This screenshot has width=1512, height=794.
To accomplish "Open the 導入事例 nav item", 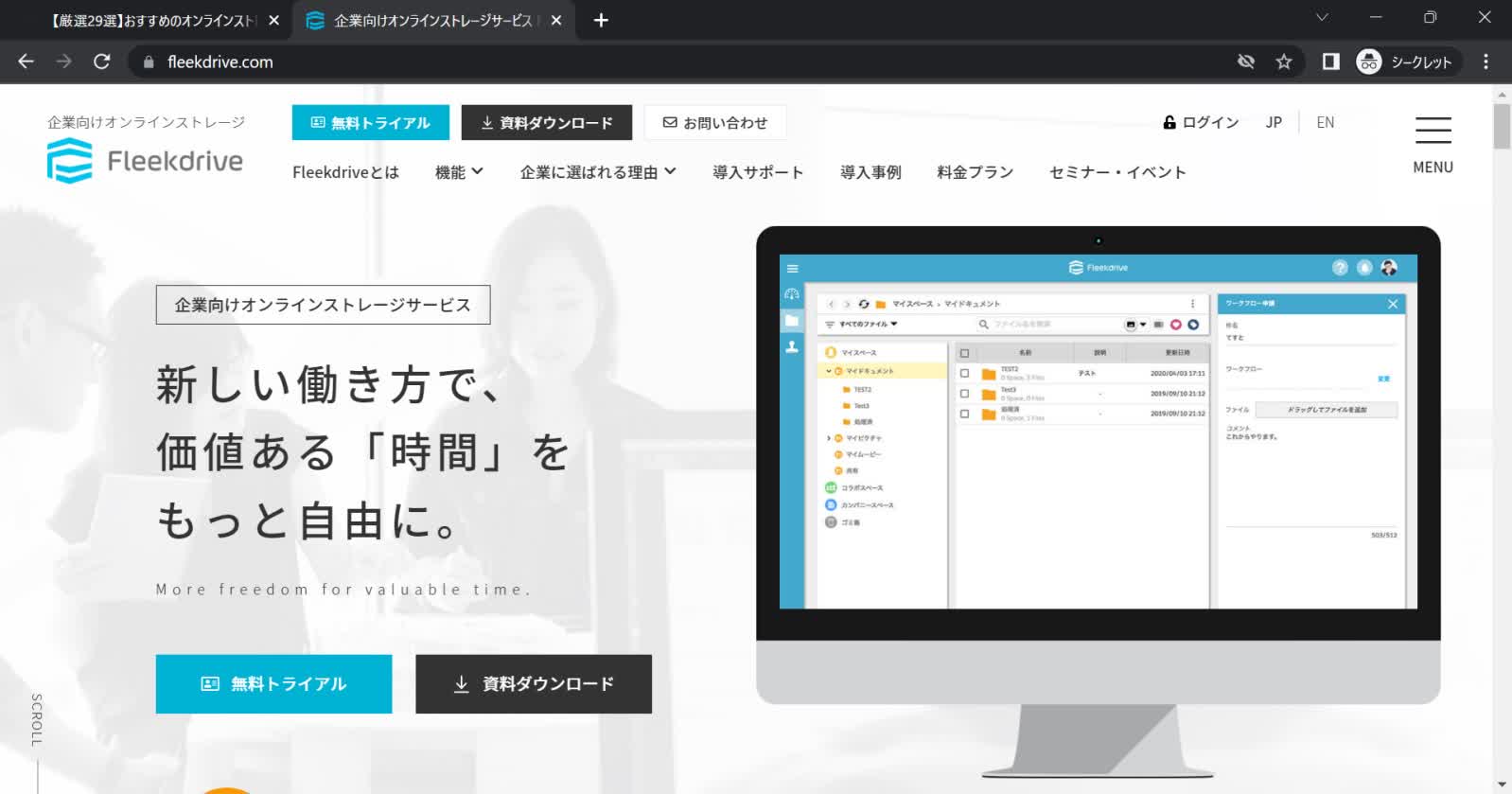I will click(870, 172).
